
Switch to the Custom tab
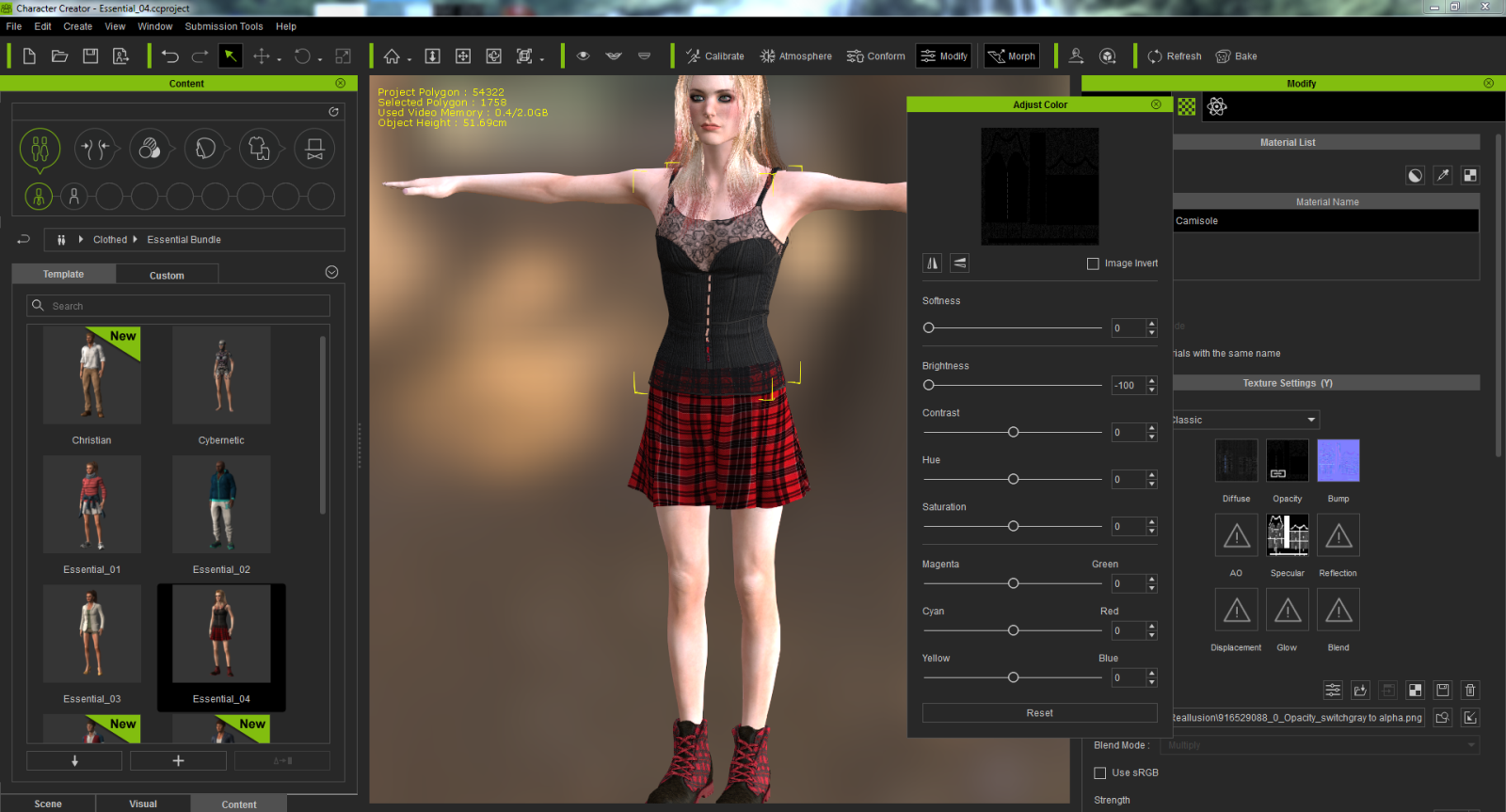tap(167, 275)
